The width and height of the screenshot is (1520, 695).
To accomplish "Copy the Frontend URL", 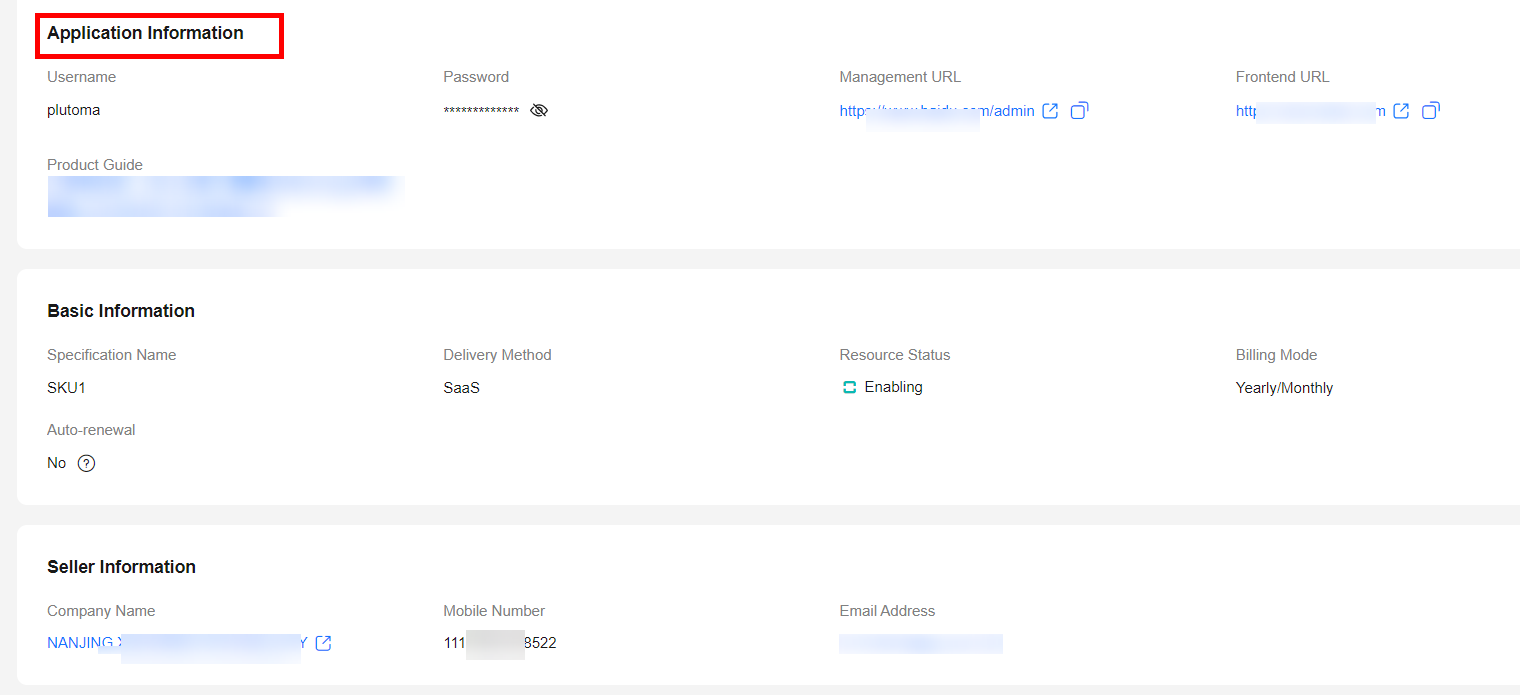I will (1431, 110).
